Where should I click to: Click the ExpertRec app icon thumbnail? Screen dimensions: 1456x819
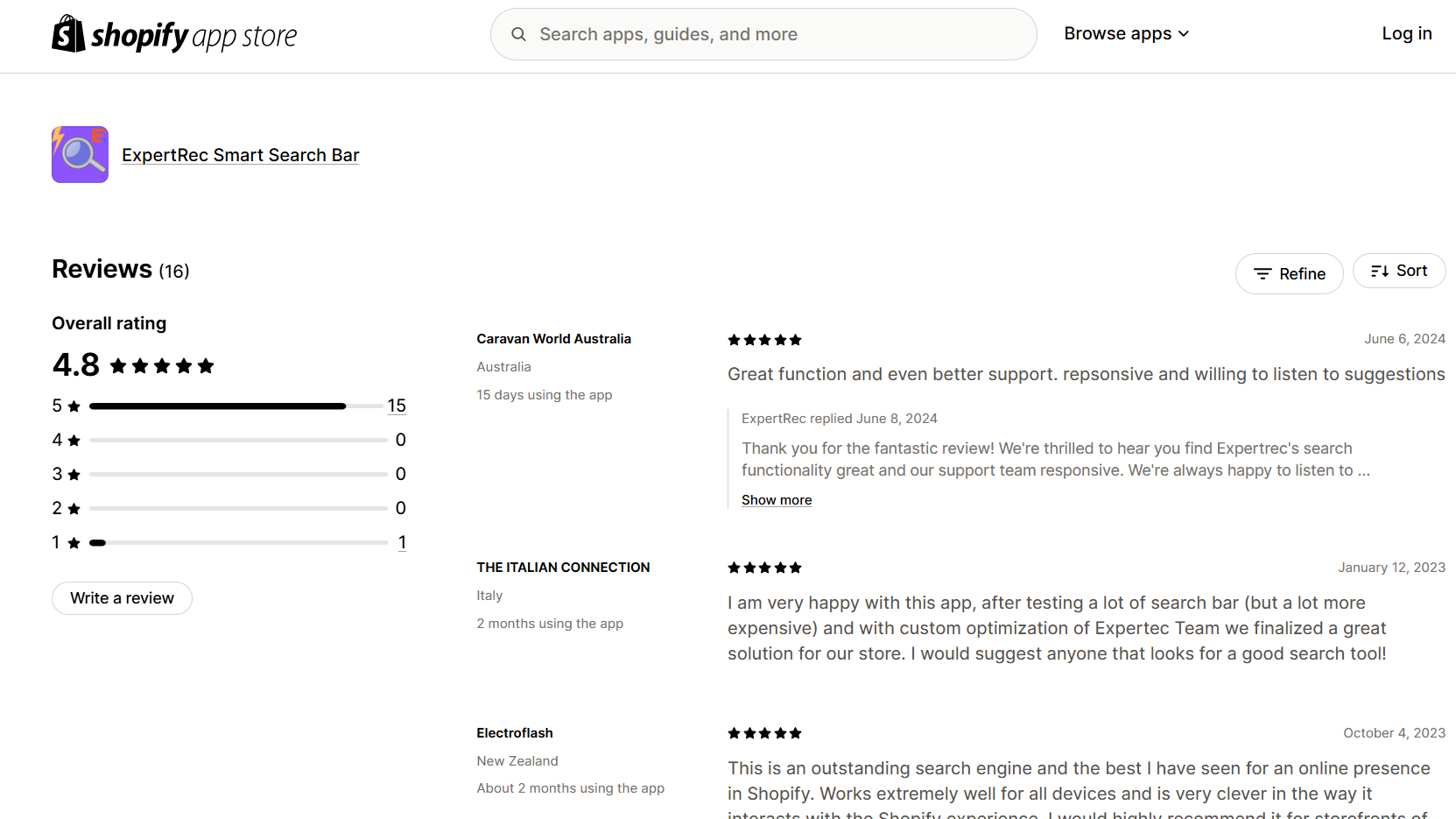point(80,154)
